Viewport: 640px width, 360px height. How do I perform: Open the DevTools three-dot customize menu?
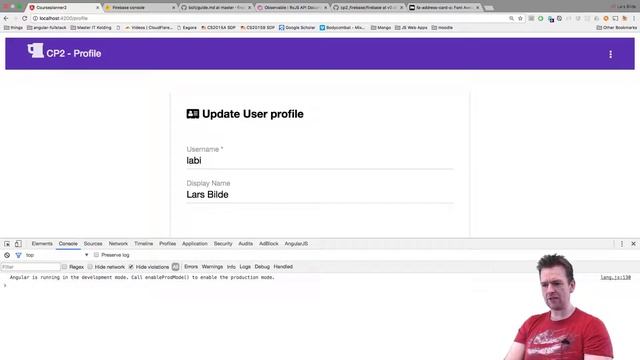(x=622, y=244)
